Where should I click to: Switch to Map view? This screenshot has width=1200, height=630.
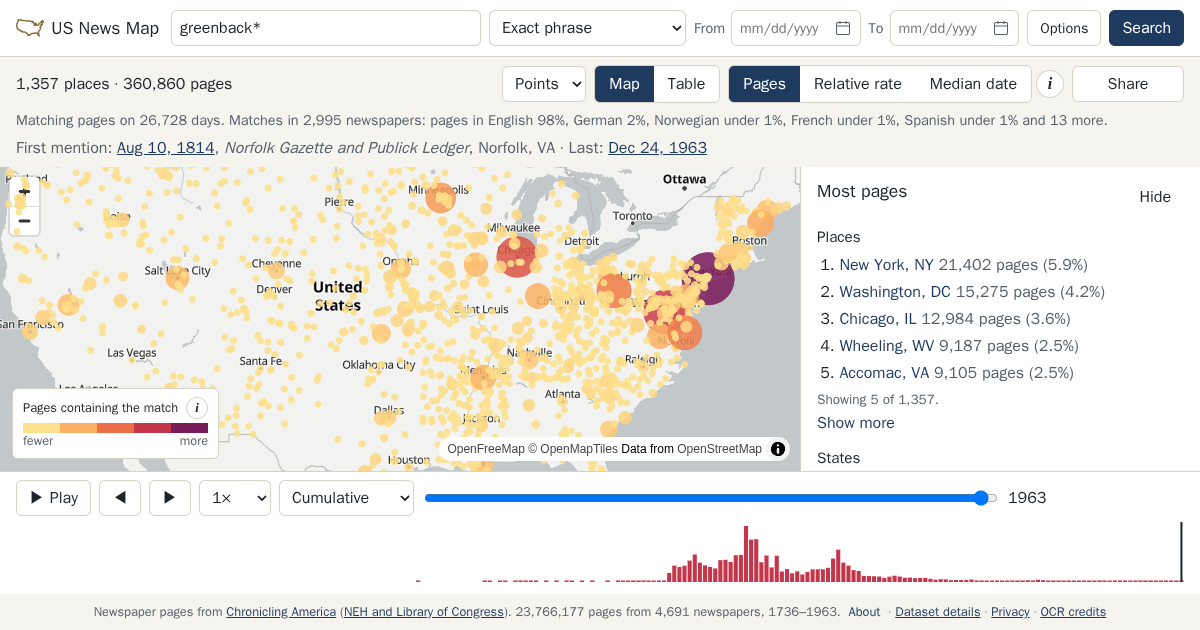click(624, 84)
